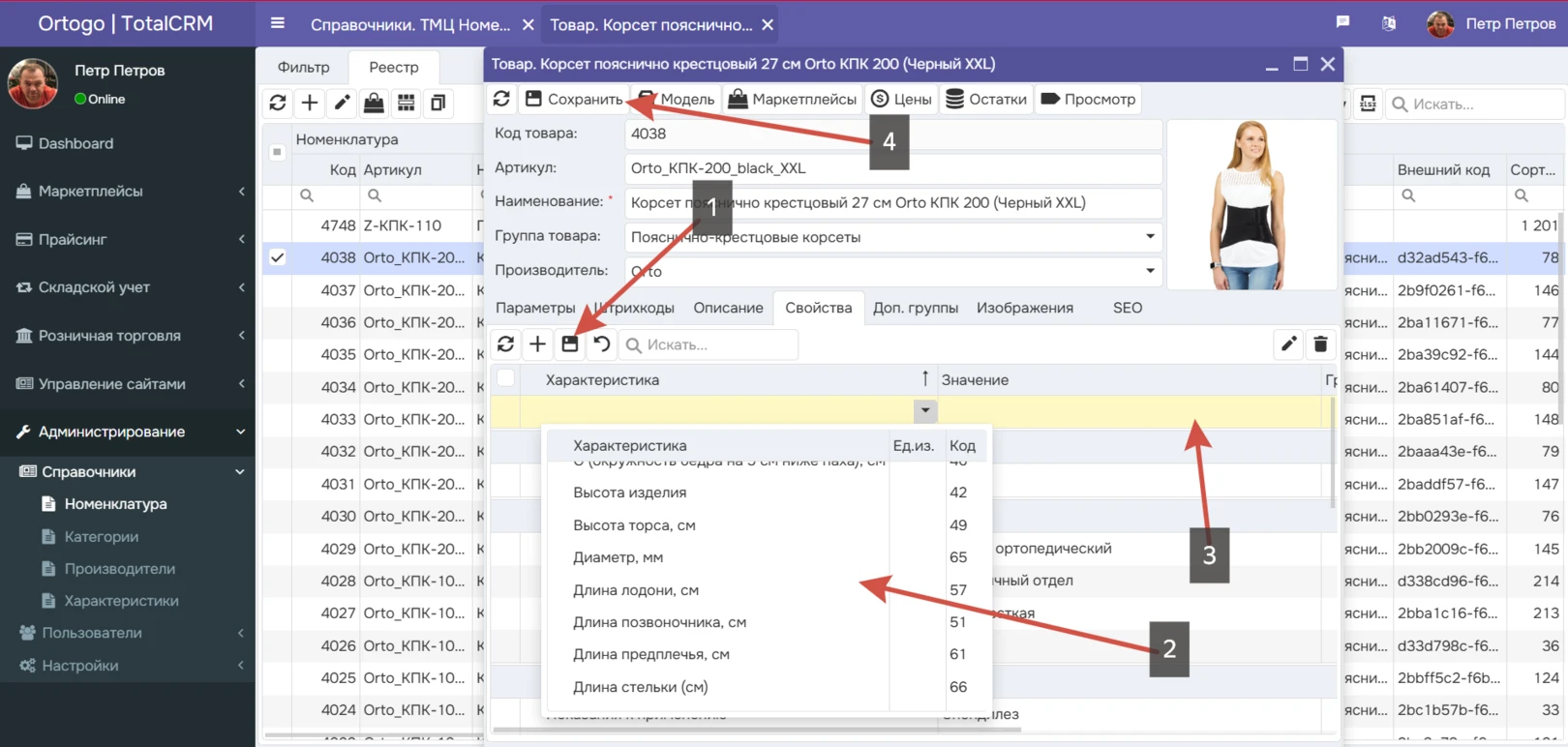Image resolution: width=1568 pixels, height=747 pixels.
Task: Expand the Группа товара dropdown
Action: [1150, 236]
